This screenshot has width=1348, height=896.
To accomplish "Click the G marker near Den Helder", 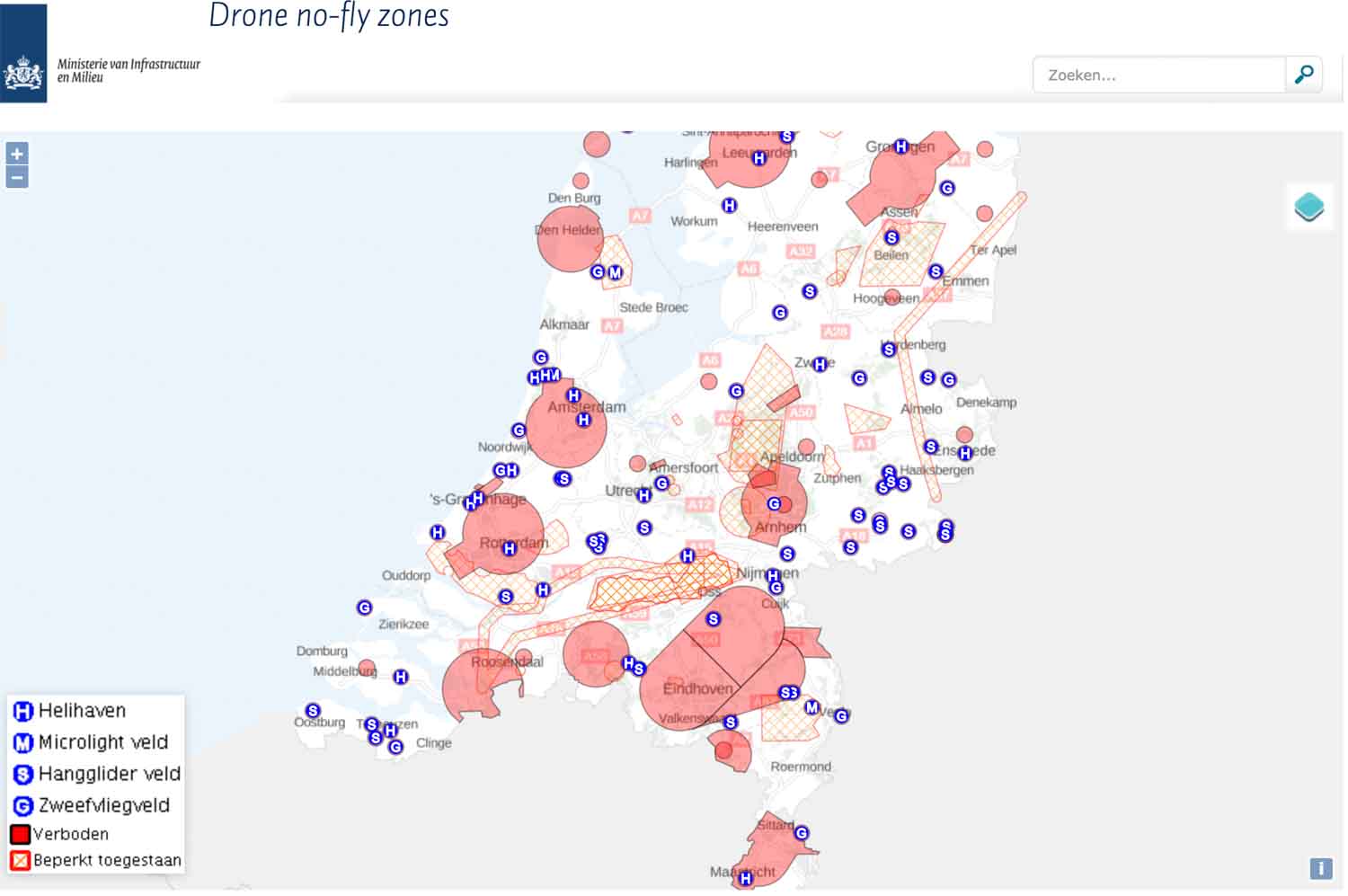I will [598, 271].
